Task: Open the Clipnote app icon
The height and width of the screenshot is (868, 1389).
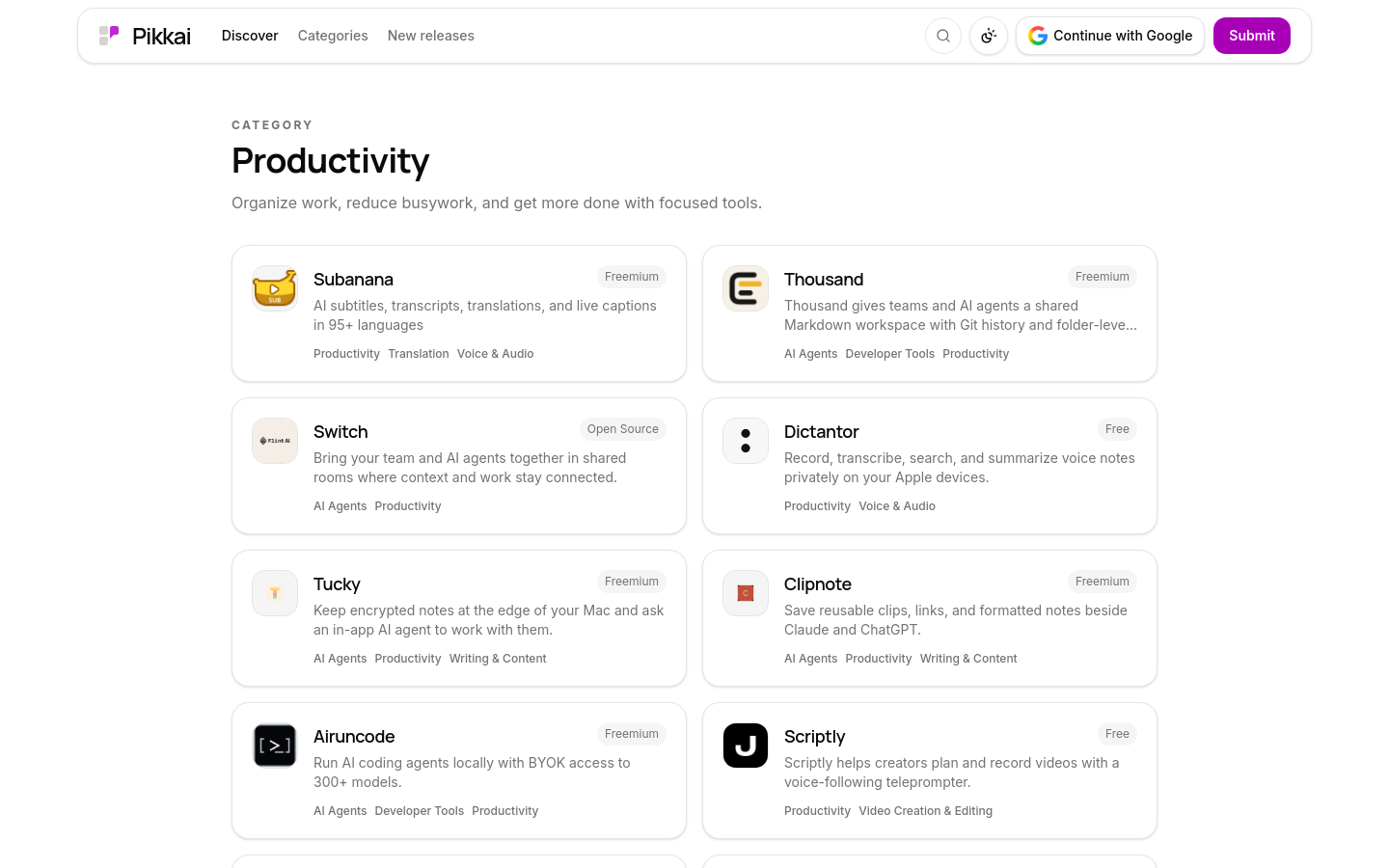Action: click(746, 593)
